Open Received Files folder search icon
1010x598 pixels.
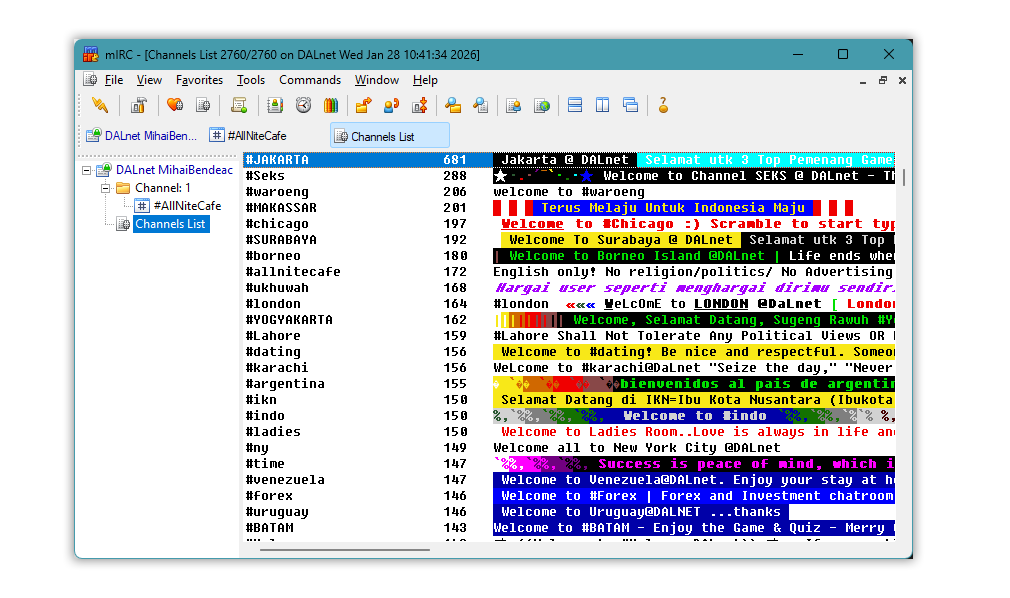pos(453,105)
